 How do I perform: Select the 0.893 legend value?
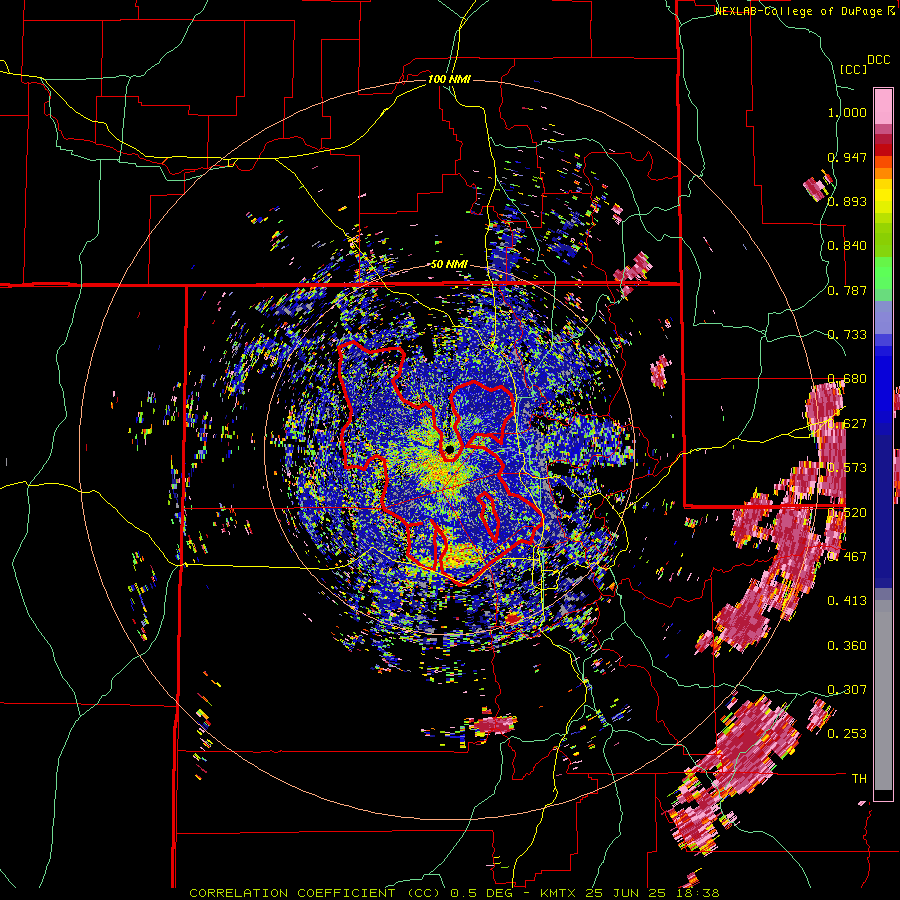847,201
